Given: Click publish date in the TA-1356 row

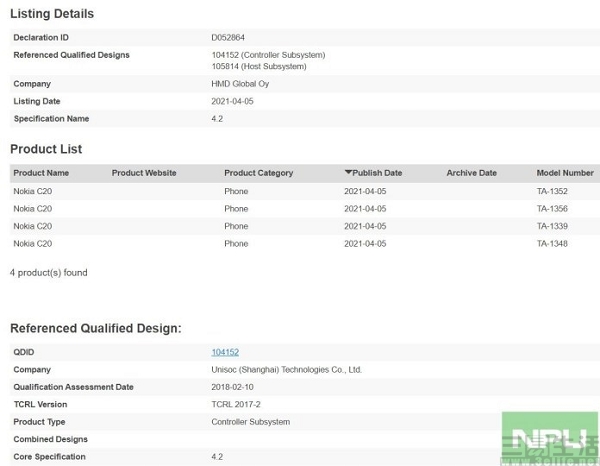Looking at the screenshot, I should click(365, 209).
